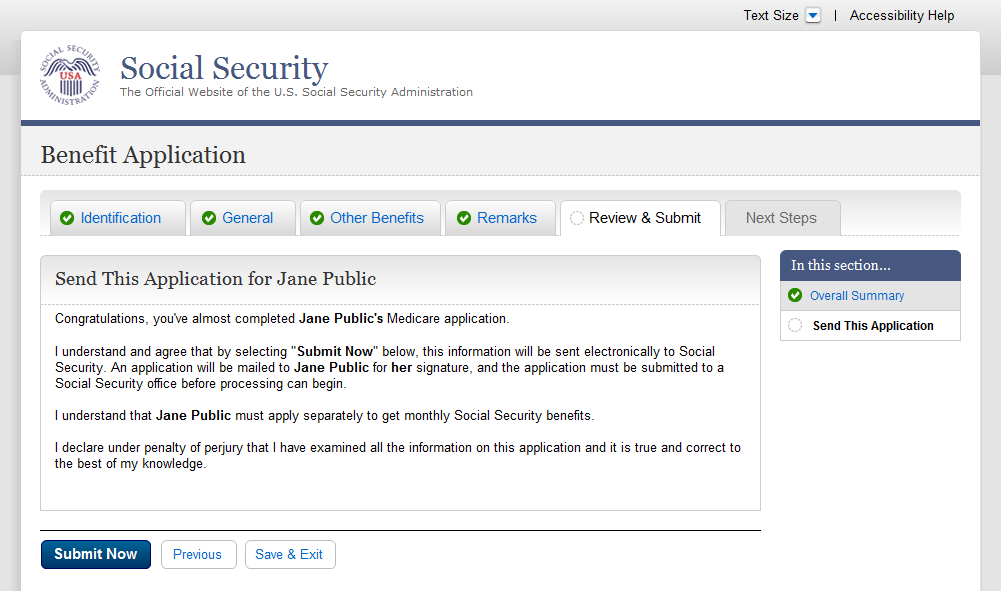Click the green checkmark on Remarks tab
The height and width of the screenshot is (598, 1008).
(464, 219)
